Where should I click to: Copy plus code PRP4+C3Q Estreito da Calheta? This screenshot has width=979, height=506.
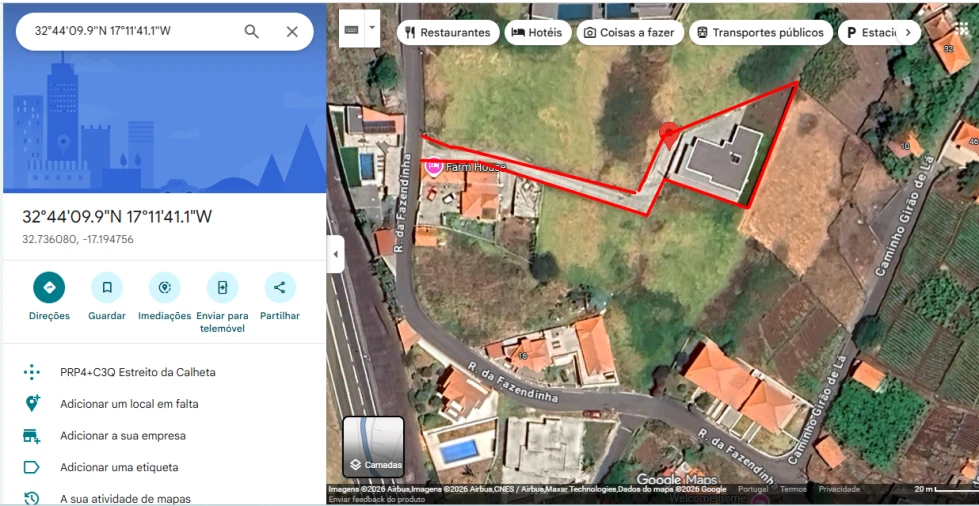point(137,372)
